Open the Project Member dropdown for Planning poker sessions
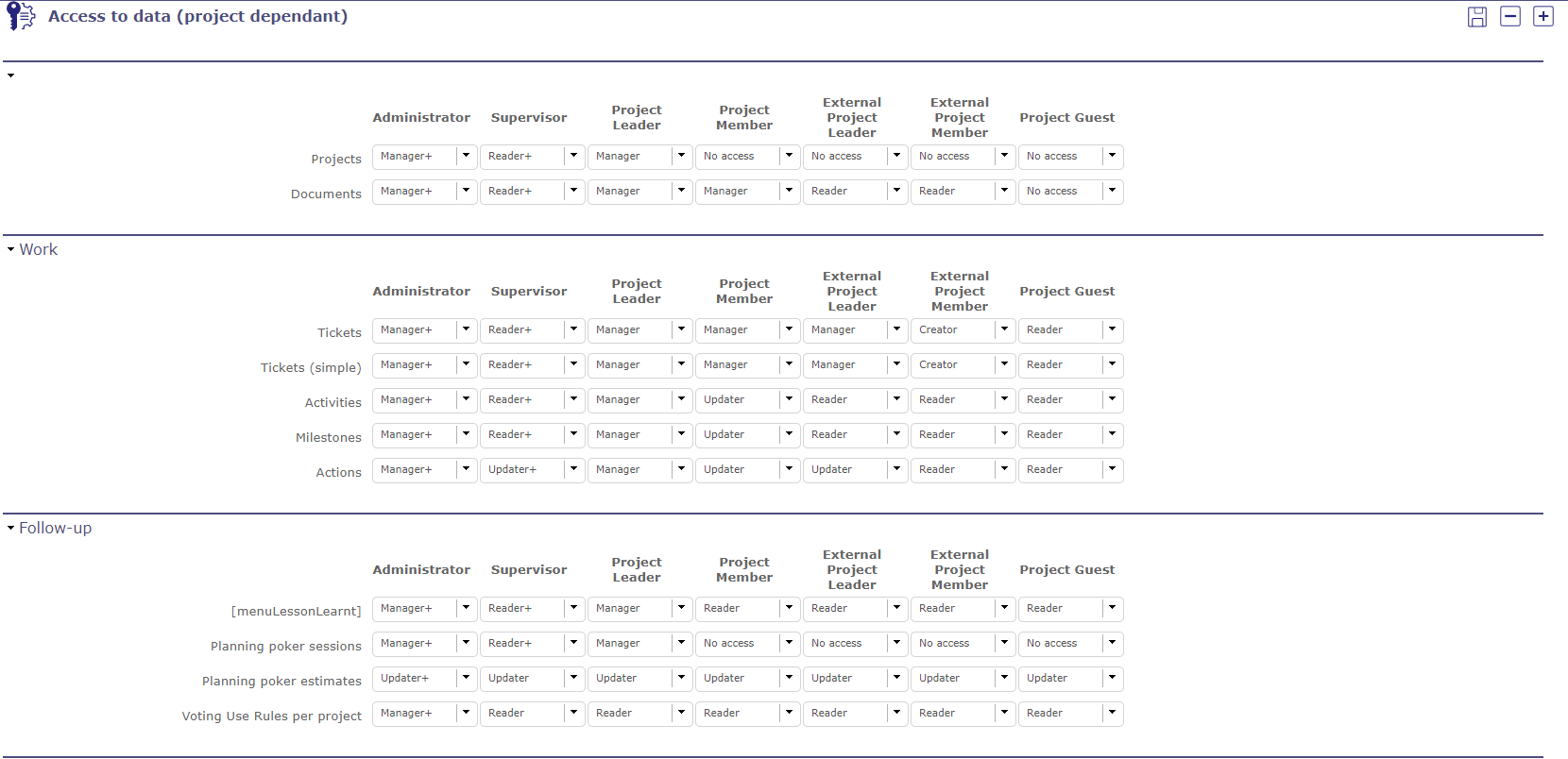The width and height of the screenshot is (1568, 759). 789,643
